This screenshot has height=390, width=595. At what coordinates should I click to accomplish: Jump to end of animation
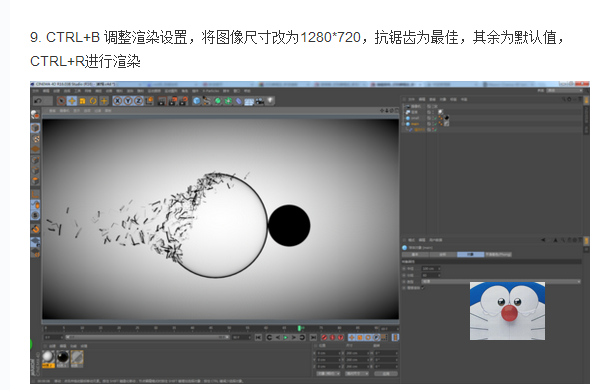tap(313, 337)
